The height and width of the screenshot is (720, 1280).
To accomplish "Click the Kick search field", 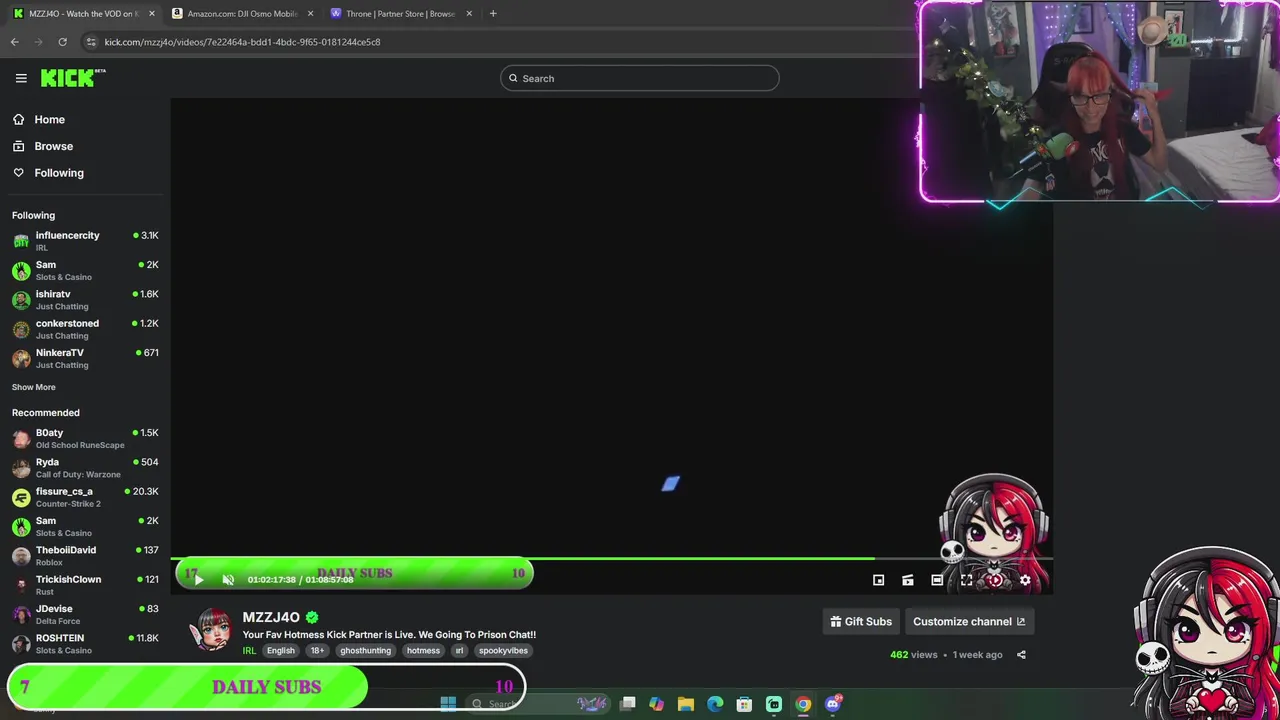I will point(640,78).
